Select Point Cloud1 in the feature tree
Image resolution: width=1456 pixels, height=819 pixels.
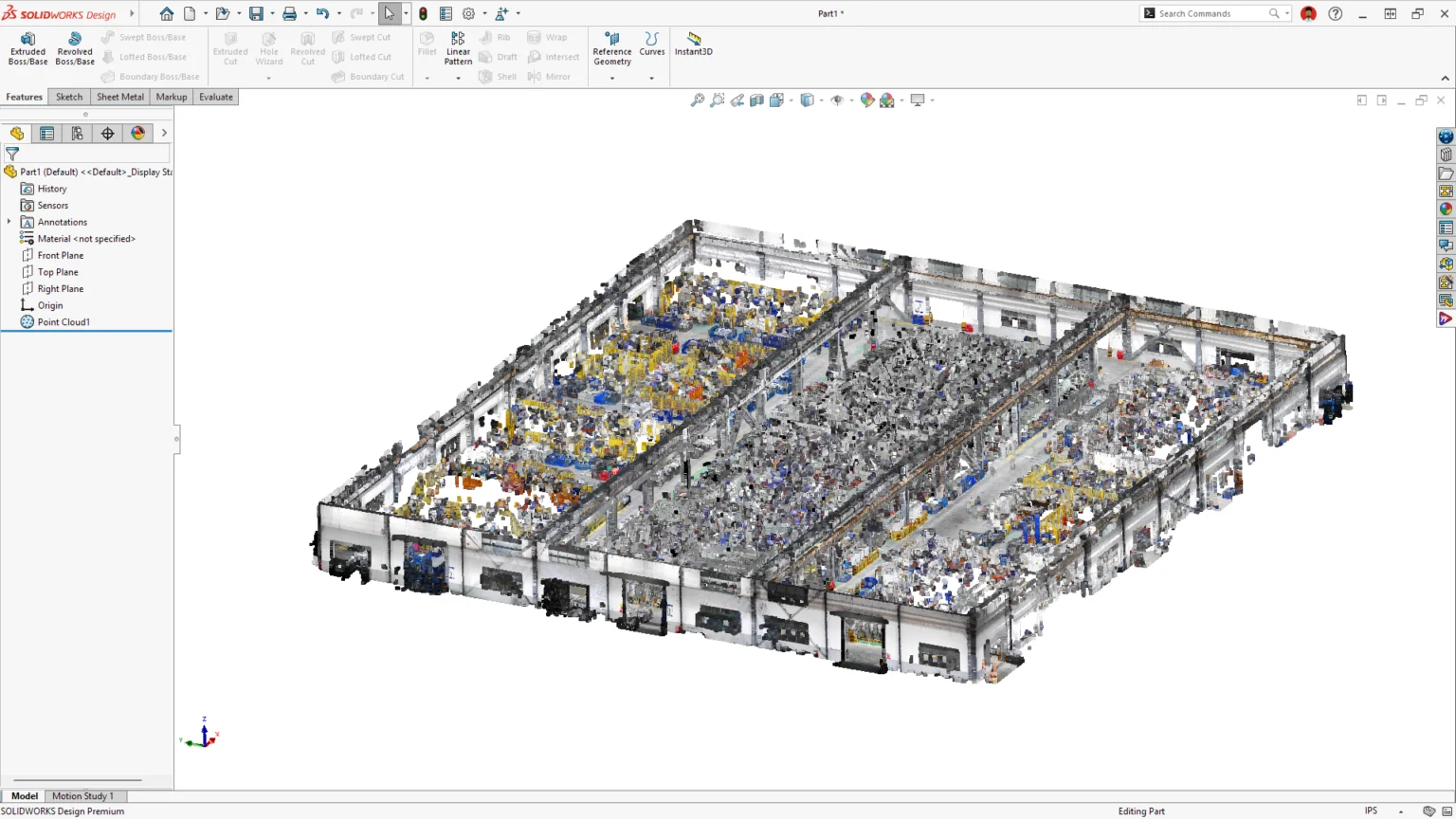pos(64,322)
